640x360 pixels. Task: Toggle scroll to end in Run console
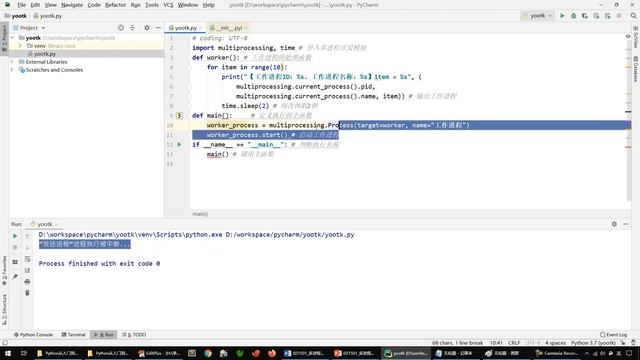coord(27,270)
